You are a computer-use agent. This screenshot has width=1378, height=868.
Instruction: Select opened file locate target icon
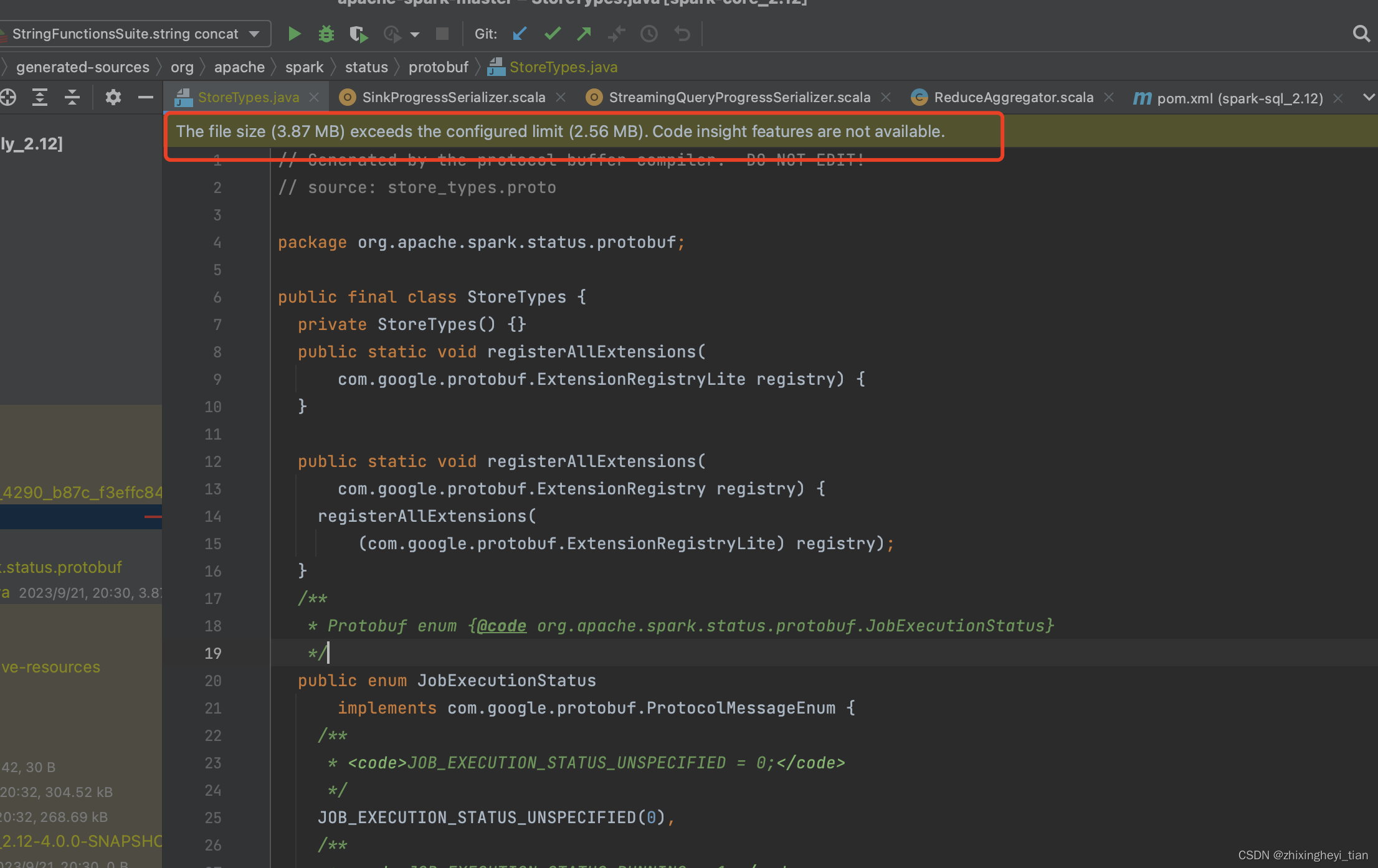click(x=8, y=97)
